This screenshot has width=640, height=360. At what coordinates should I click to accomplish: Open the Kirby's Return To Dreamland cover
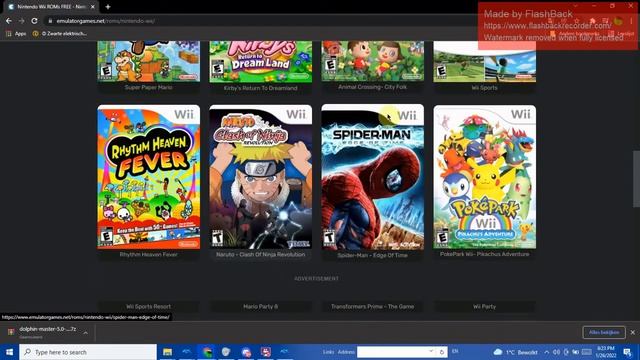(x=260, y=61)
